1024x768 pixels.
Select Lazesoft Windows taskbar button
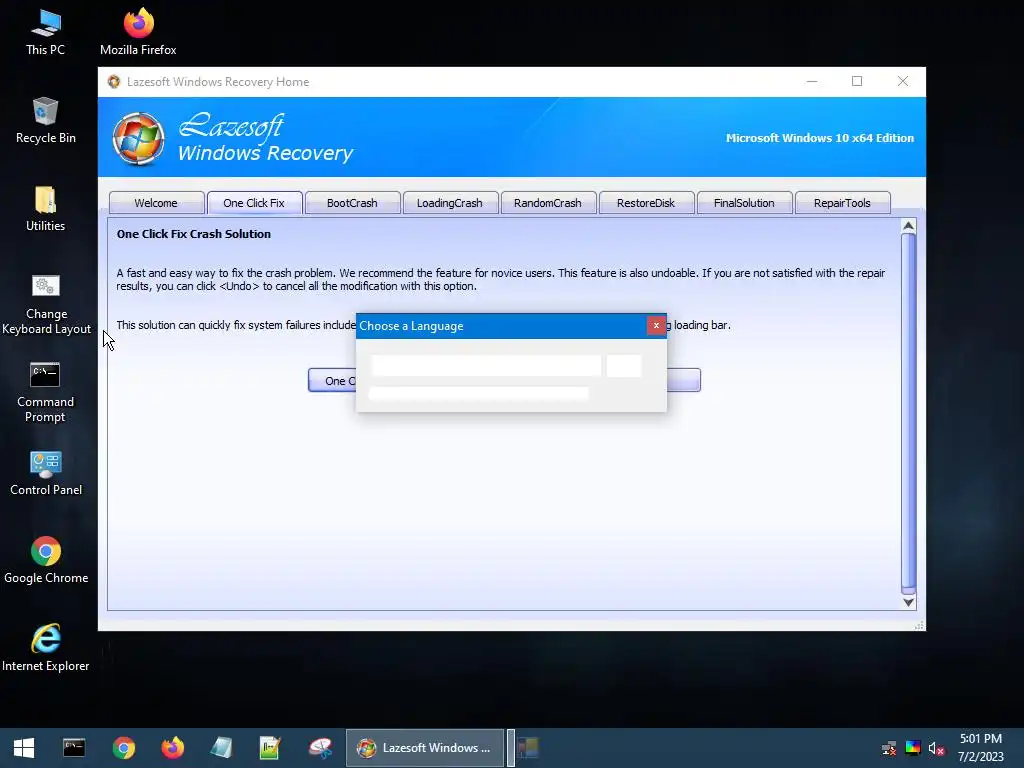(424, 748)
